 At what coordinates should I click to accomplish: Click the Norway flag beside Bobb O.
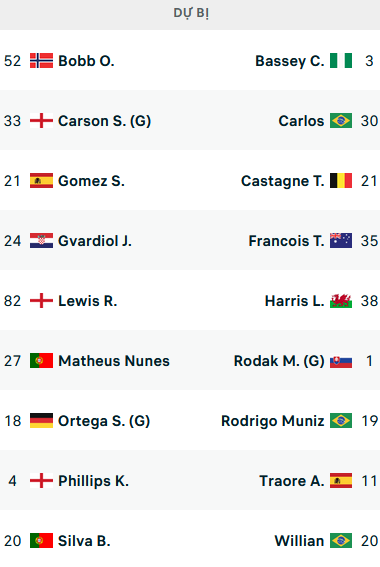[41, 61]
